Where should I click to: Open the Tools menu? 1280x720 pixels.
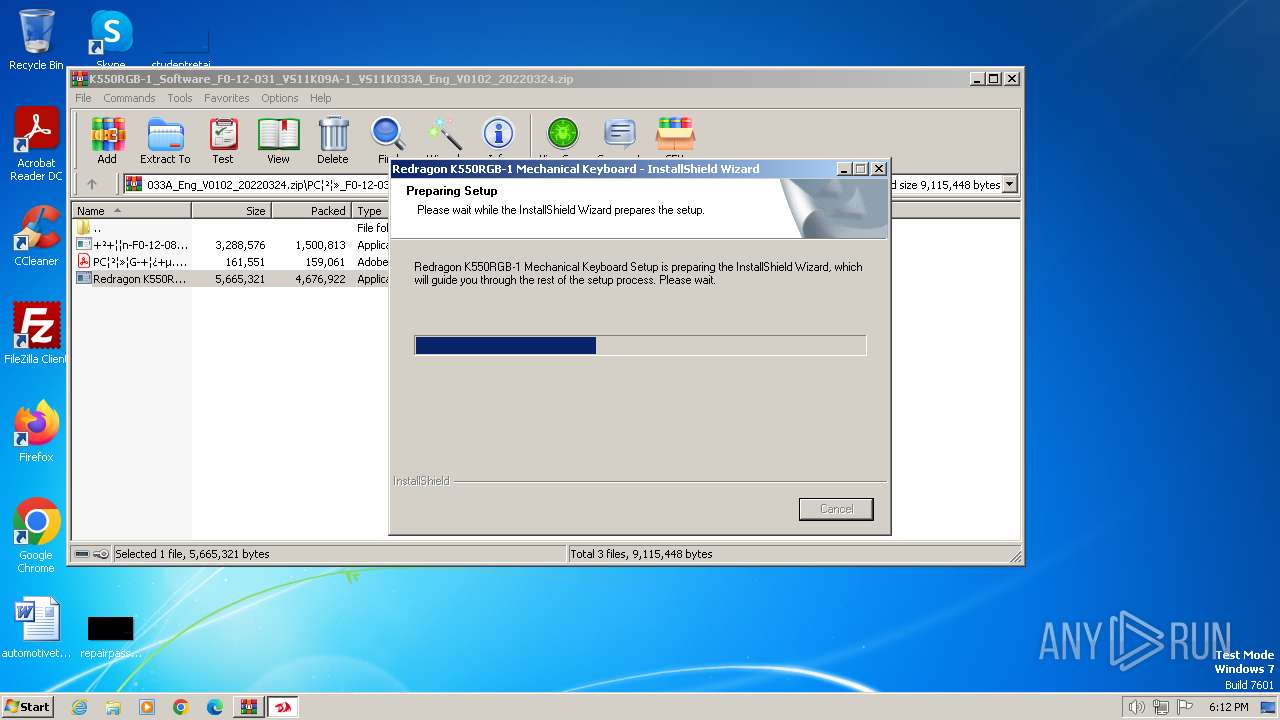coord(180,98)
